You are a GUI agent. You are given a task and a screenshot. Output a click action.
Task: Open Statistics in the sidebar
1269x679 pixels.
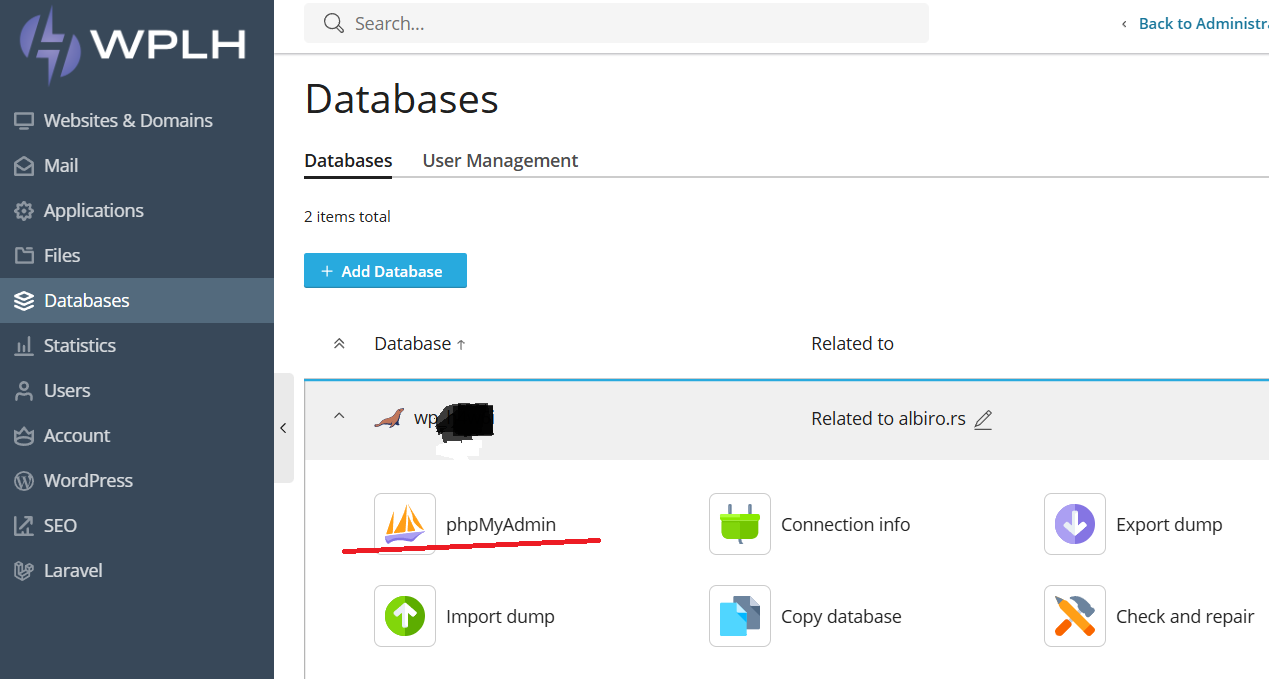pyautogui.click(x=80, y=345)
